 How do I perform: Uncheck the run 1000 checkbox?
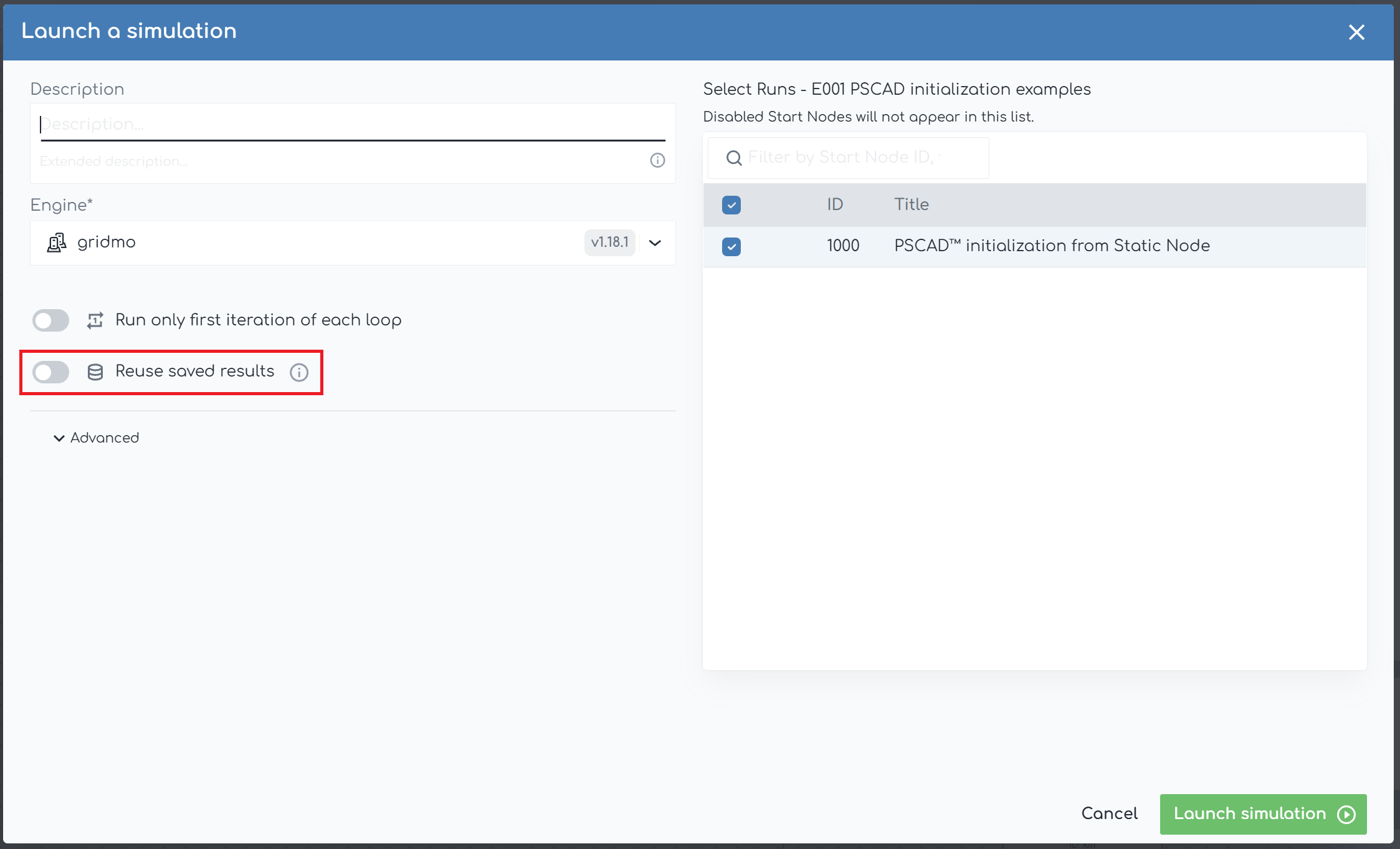[x=731, y=247]
